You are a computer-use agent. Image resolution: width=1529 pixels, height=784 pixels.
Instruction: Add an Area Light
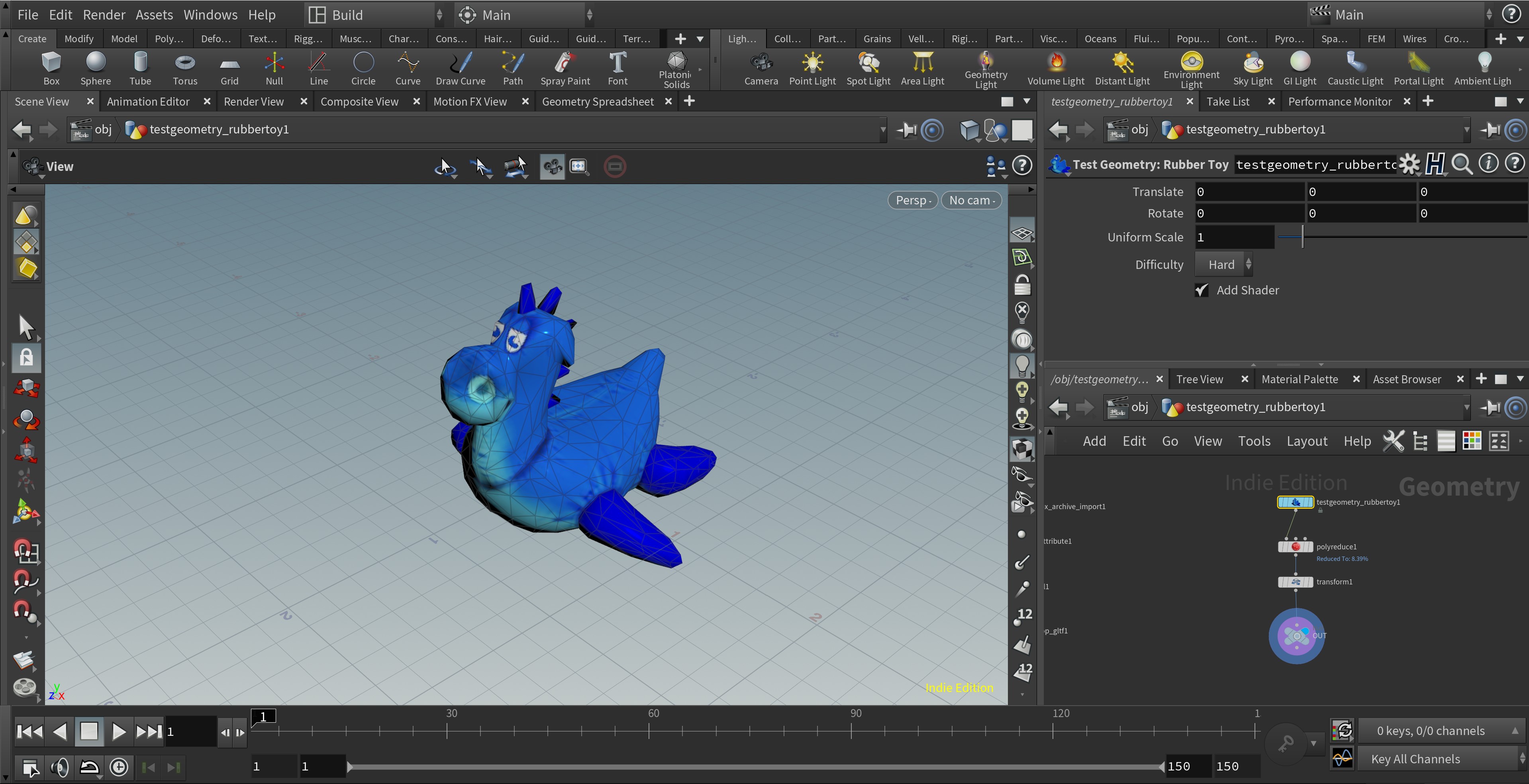[922, 68]
